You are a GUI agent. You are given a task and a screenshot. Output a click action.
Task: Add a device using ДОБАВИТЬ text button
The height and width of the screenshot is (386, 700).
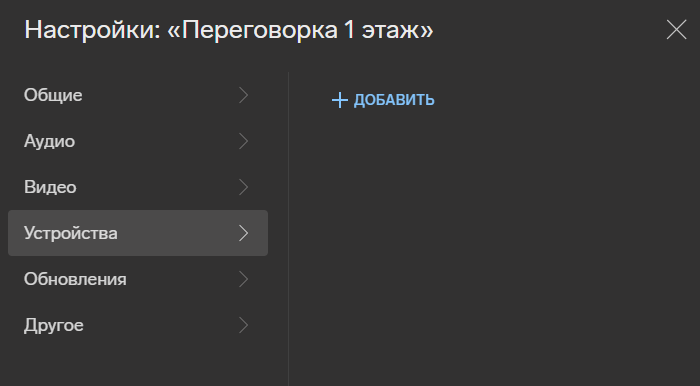(x=394, y=100)
